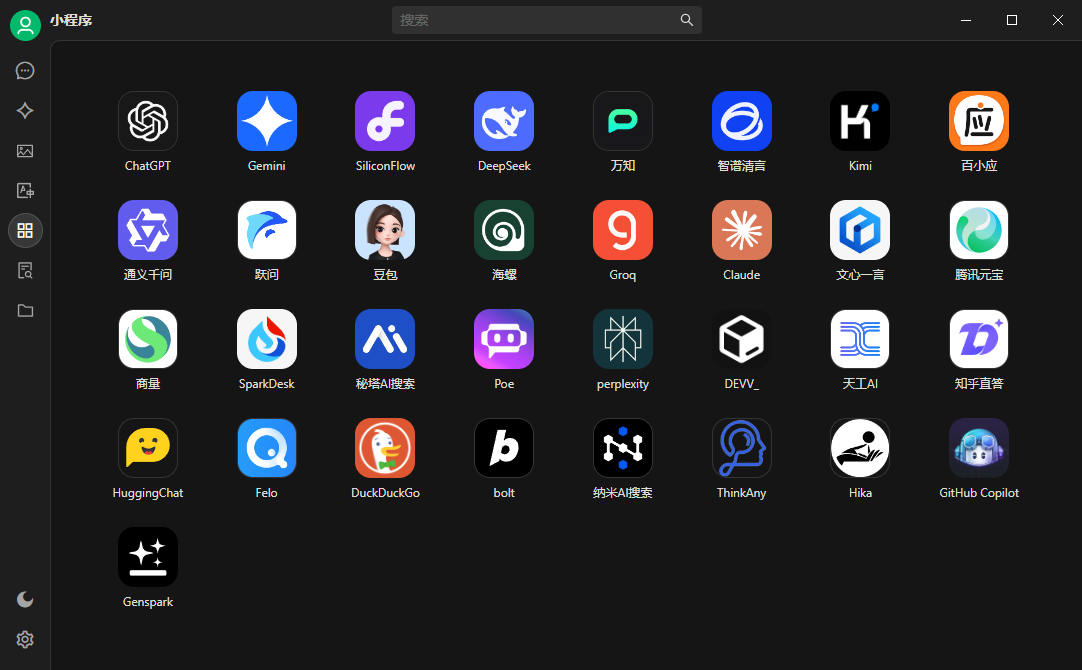The width and height of the screenshot is (1082, 670).
Task: Launch the 腾讯元宝 mini app
Action: click(x=978, y=230)
